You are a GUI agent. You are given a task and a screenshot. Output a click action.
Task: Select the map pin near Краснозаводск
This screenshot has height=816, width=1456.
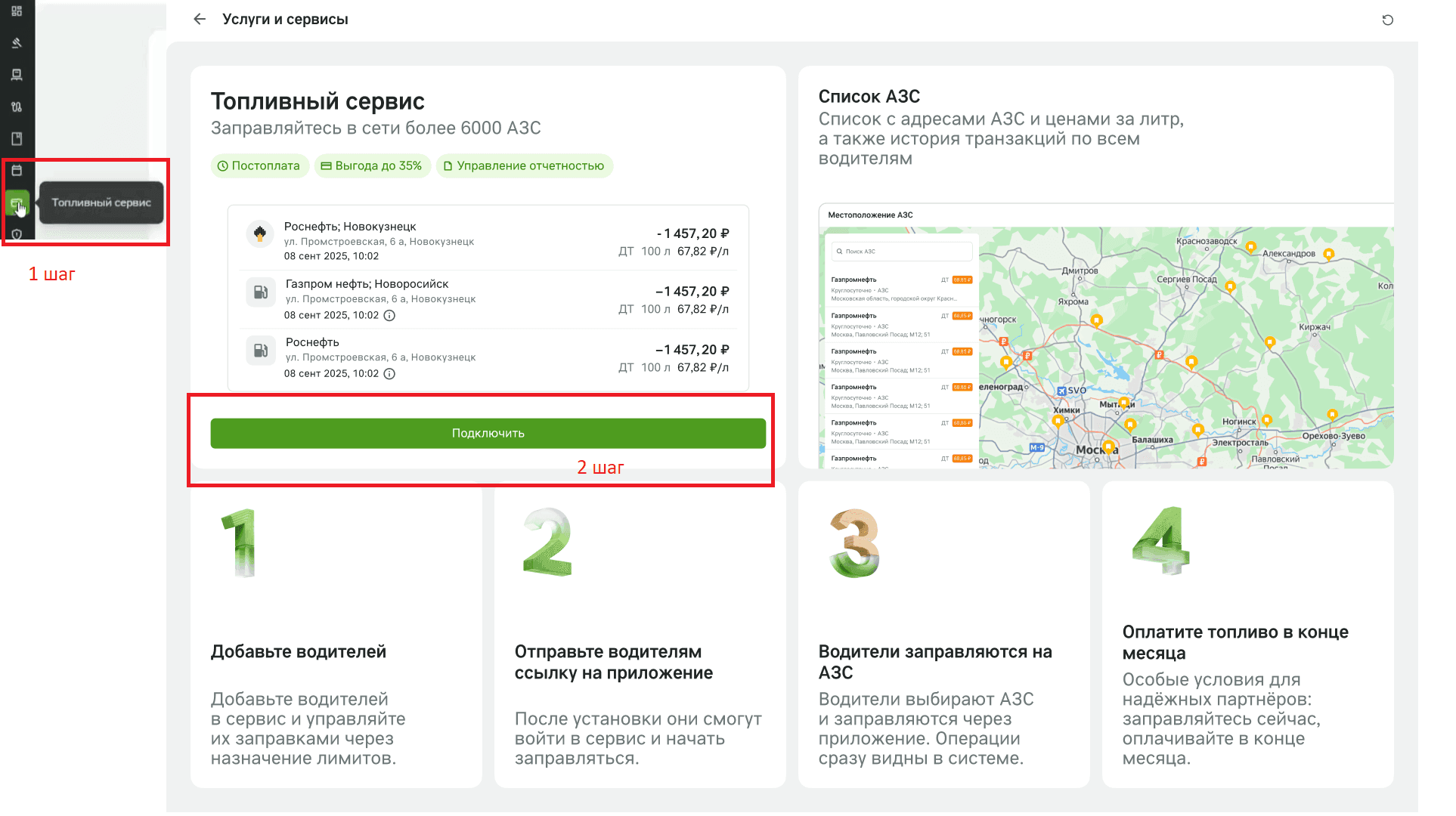[x=1250, y=246]
